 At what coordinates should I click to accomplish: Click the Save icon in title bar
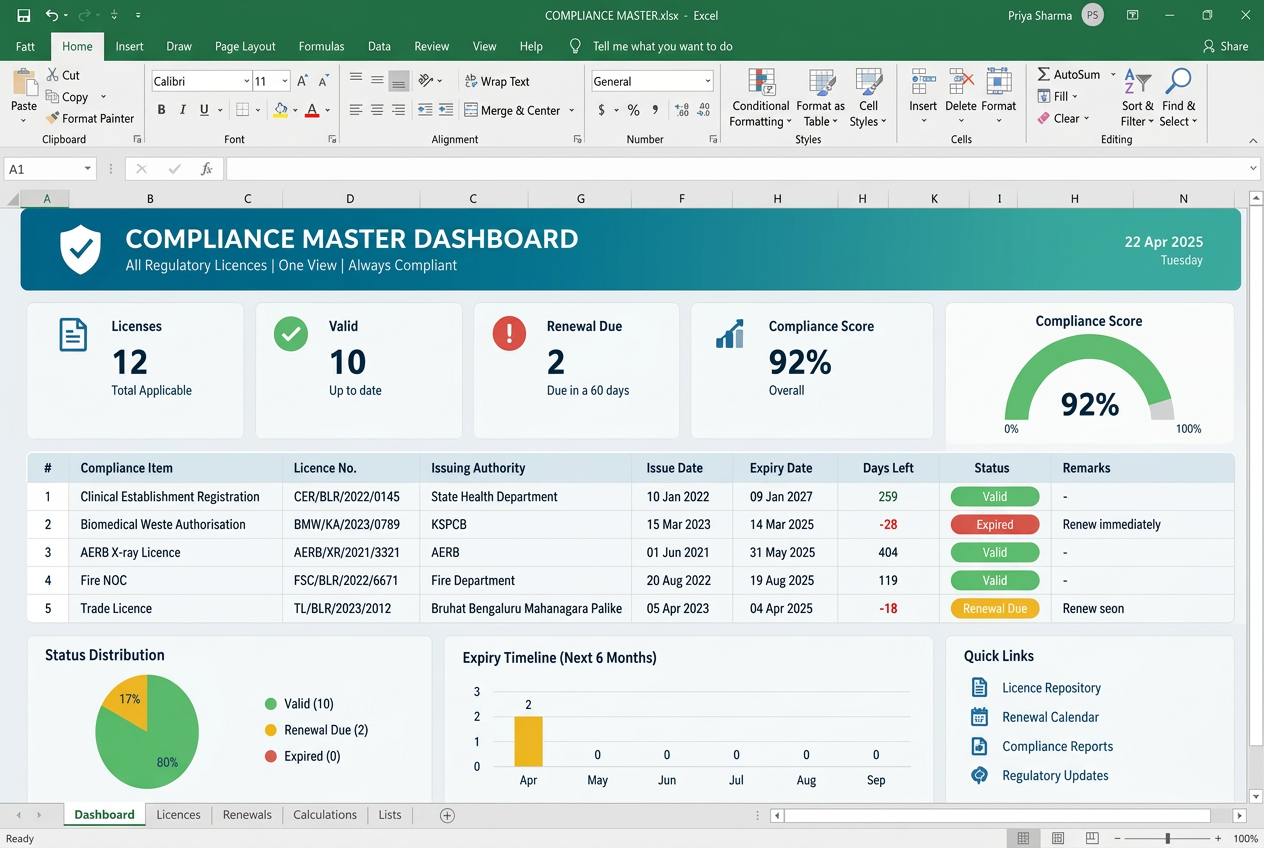pyautogui.click(x=23, y=16)
